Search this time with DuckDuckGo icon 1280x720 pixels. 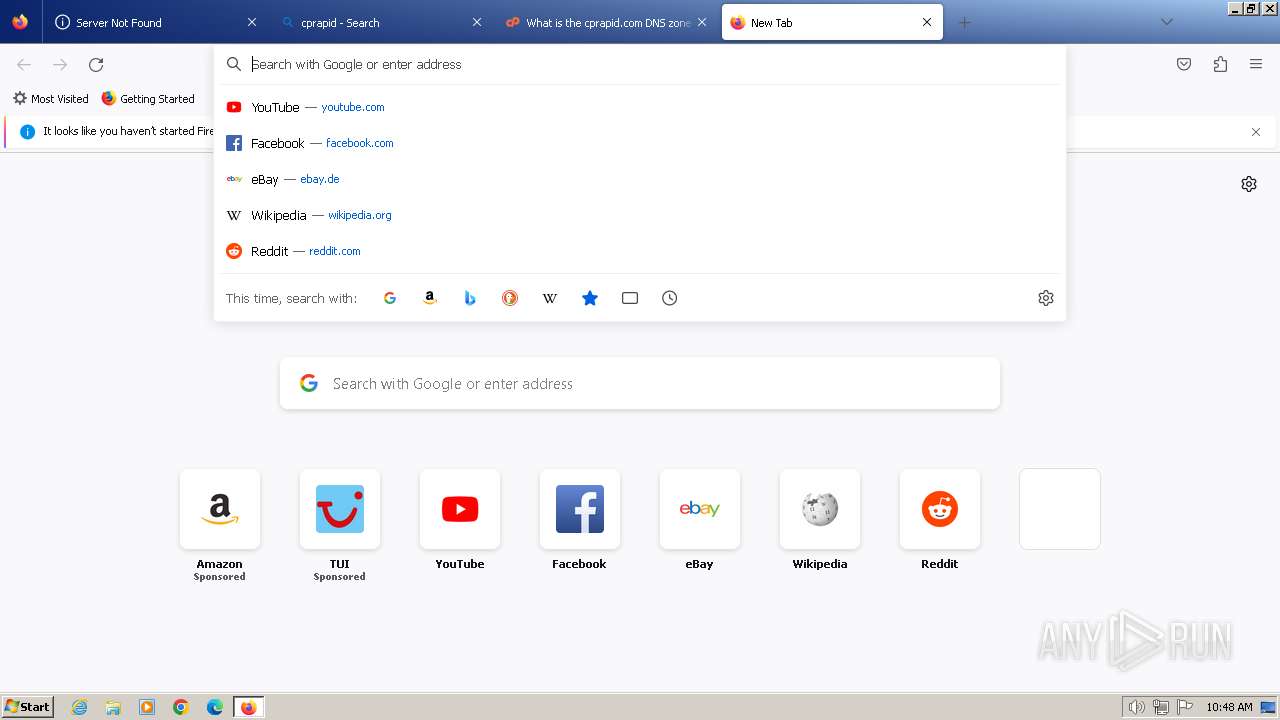point(510,298)
